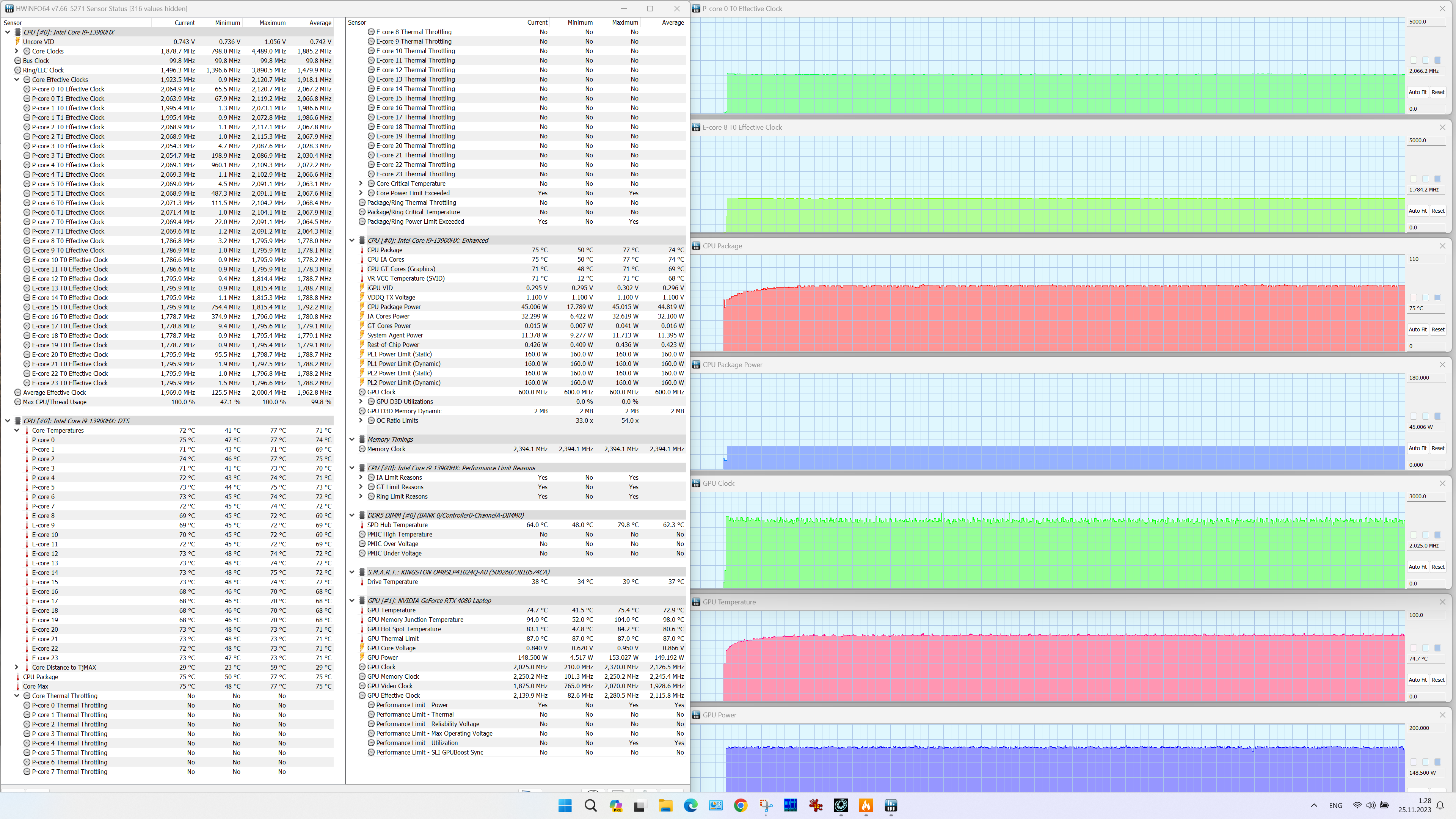Expand the OC Ratio Limits row

click(x=361, y=420)
